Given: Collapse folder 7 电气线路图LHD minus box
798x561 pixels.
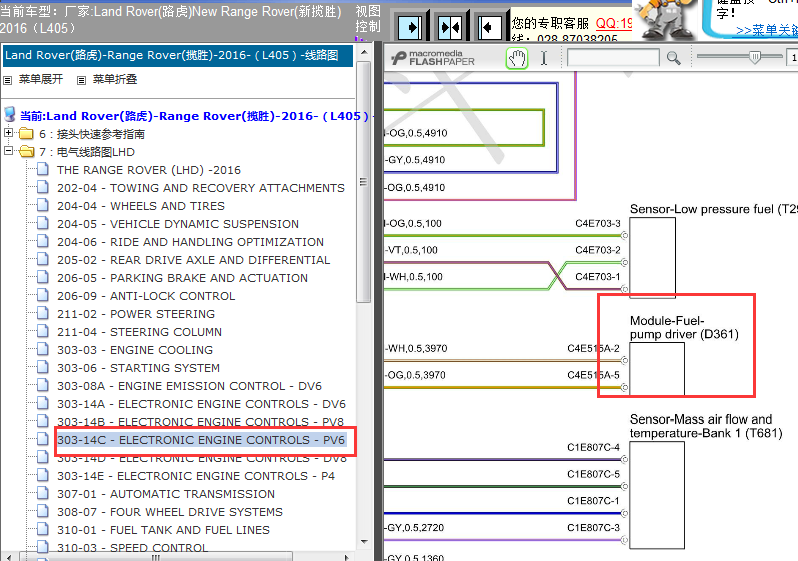Looking at the screenshot, I should click(8, 151).
